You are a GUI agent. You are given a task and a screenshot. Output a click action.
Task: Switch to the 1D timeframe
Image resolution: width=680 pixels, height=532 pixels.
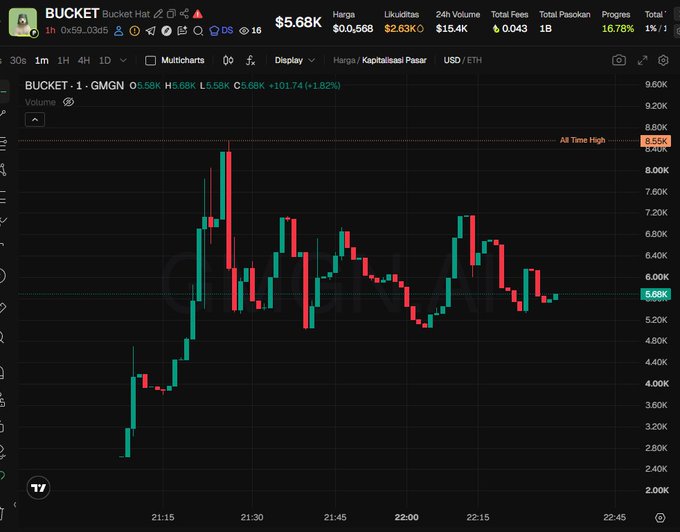(x=105, y=60)
